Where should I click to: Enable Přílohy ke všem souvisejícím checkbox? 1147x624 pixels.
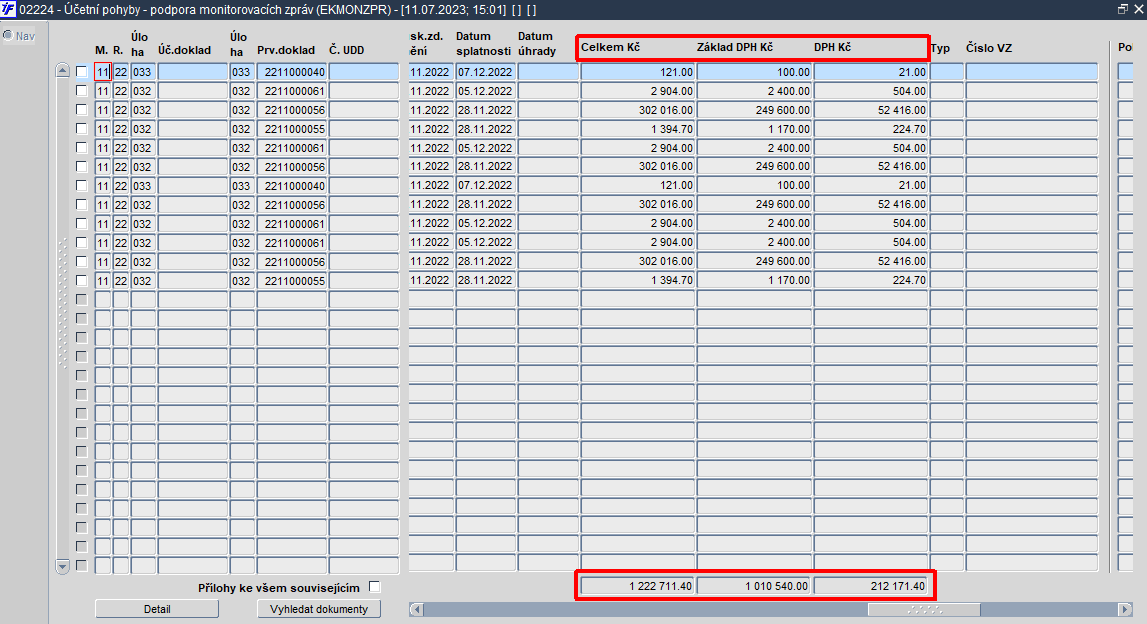(x=375, y=587)
